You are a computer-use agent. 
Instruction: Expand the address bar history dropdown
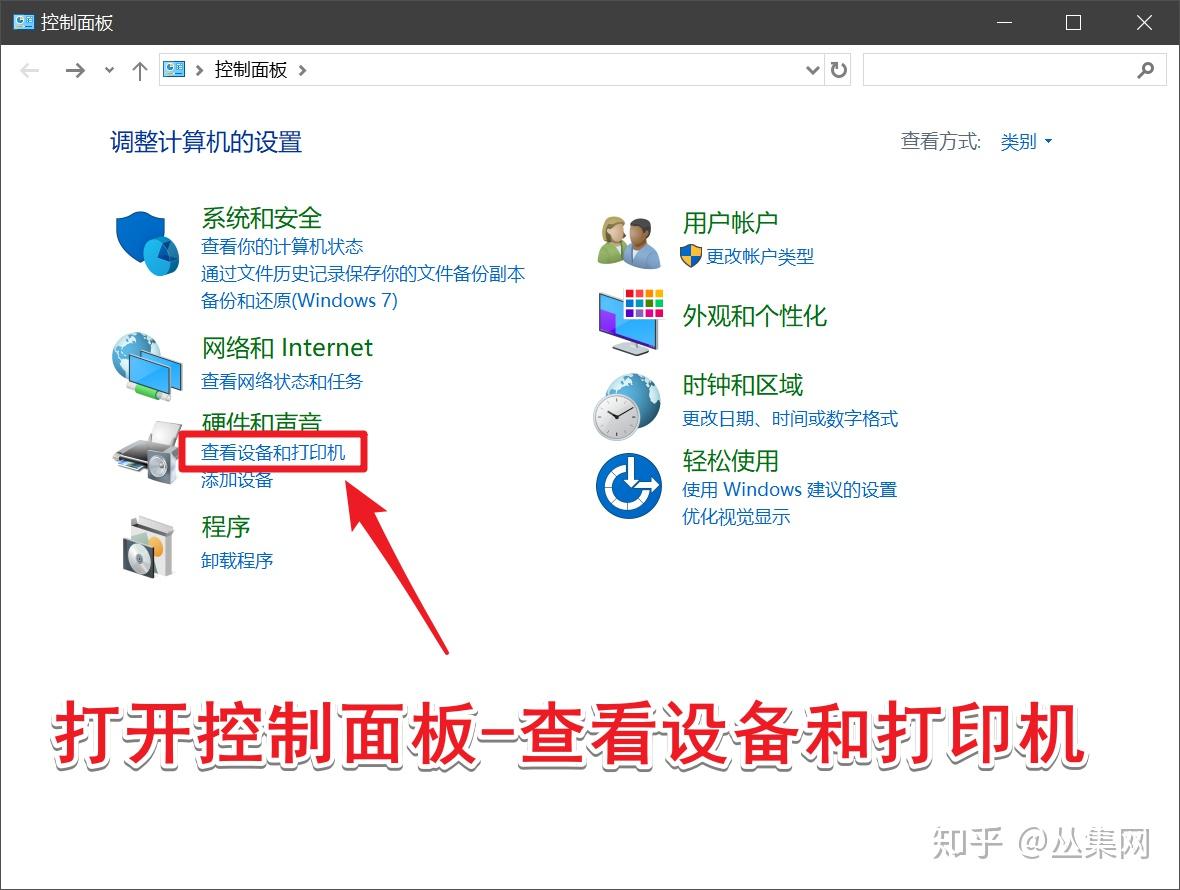click(813, 69)
